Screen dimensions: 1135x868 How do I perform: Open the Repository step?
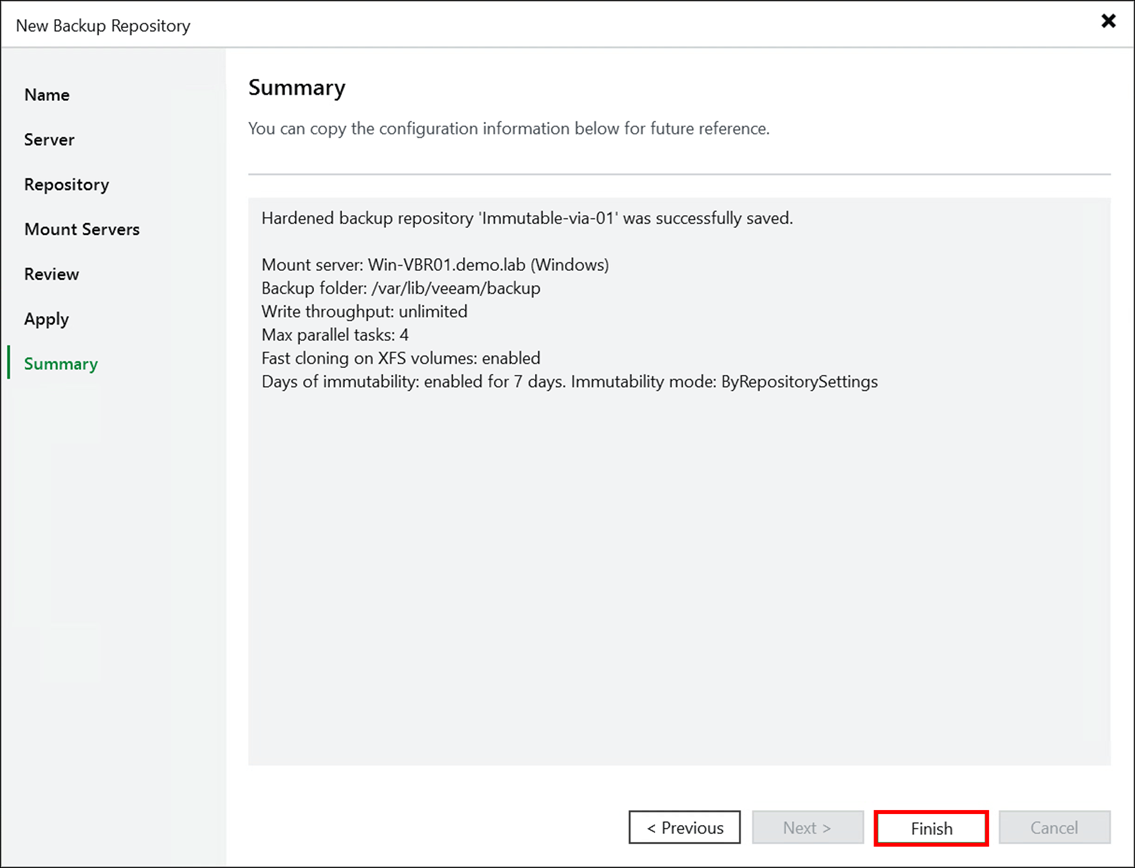tap(66, 184)
